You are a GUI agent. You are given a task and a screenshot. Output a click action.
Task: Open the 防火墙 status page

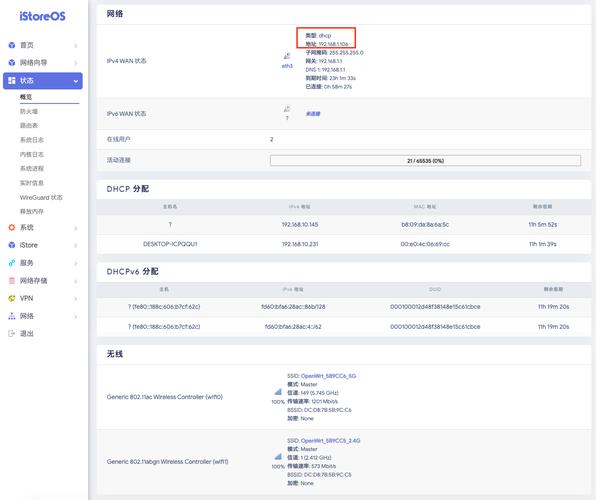29,111
